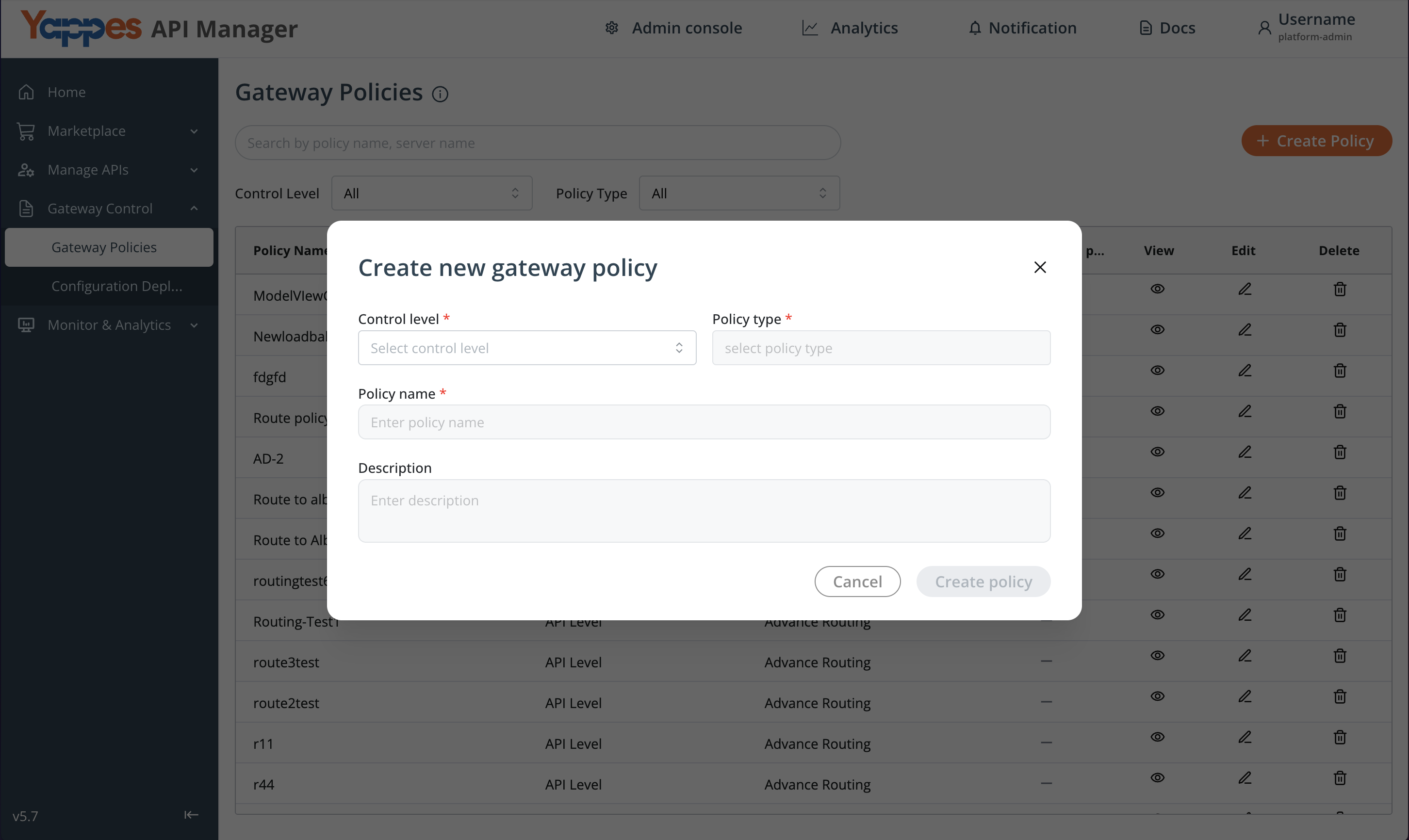Screen dimensions: 1409x840
Task: Click the route3test policy name
Action: (286, 662)
